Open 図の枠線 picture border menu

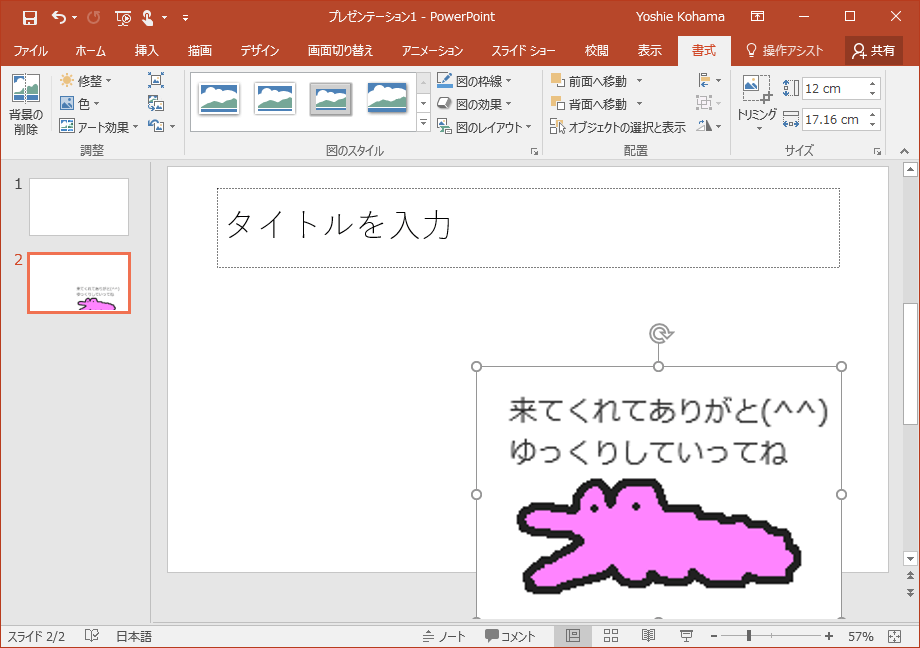tap(475, 80)
